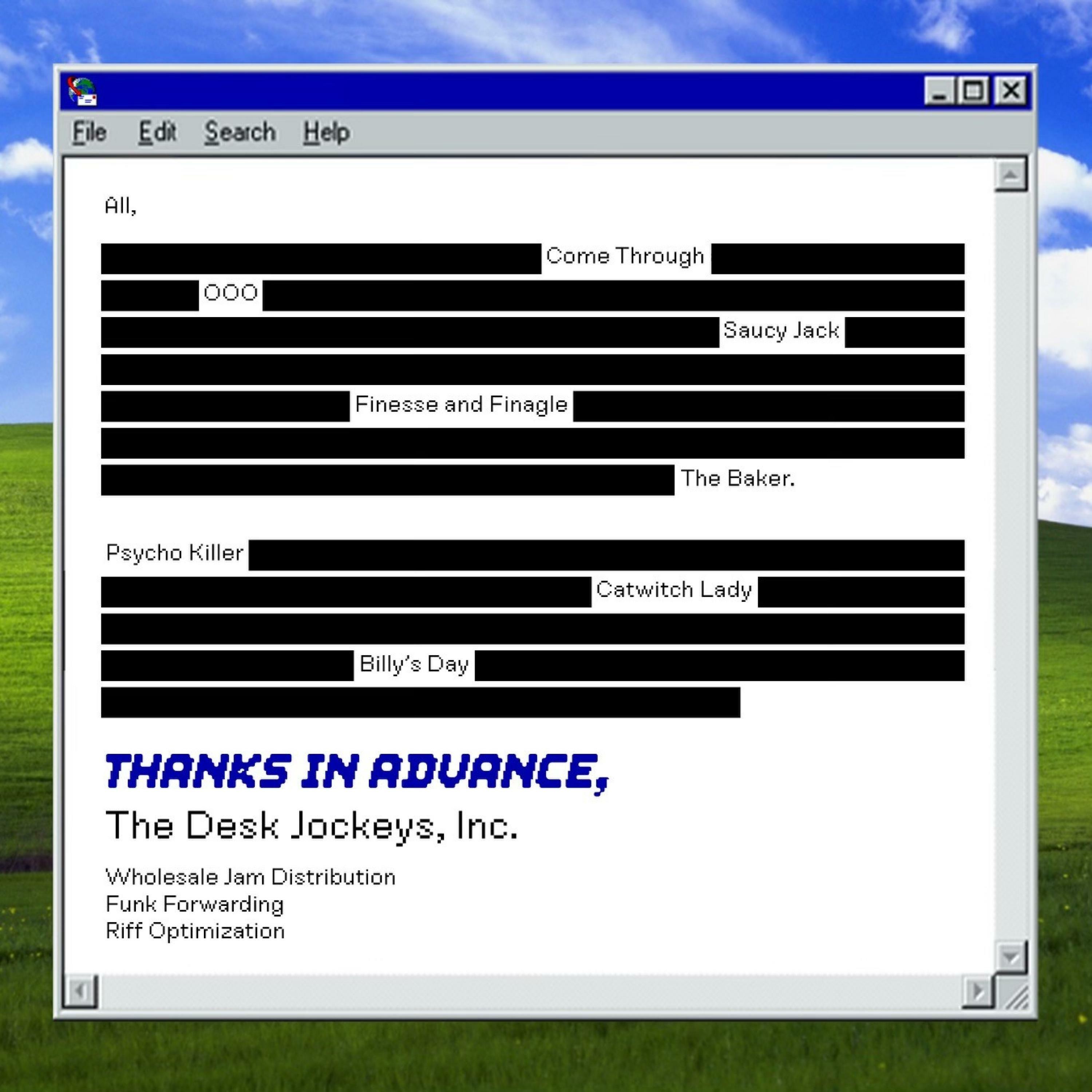Minimize the email window
This screenshot has width=1092, height=1092.
pos(939,90)
